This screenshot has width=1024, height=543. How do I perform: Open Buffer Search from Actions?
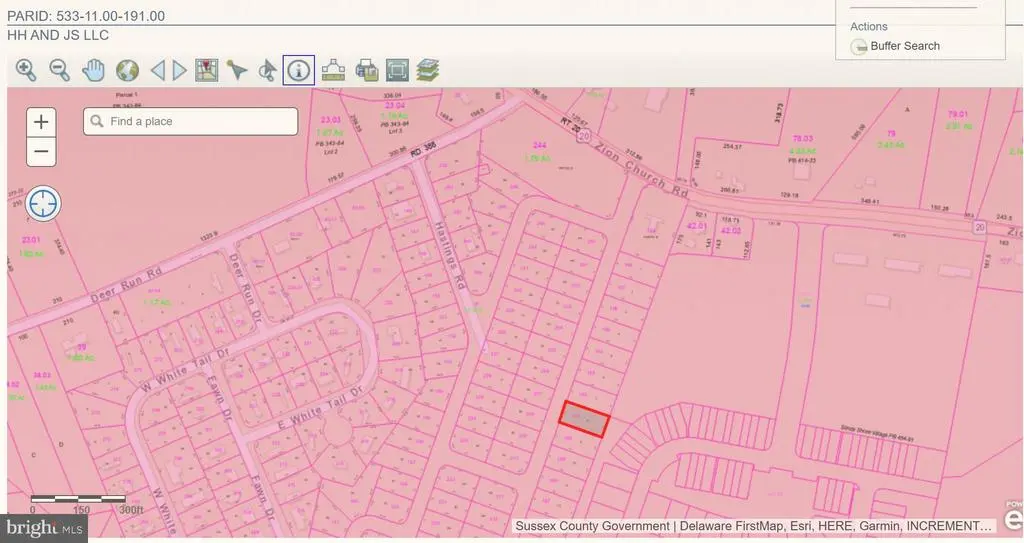coord(904,46)
